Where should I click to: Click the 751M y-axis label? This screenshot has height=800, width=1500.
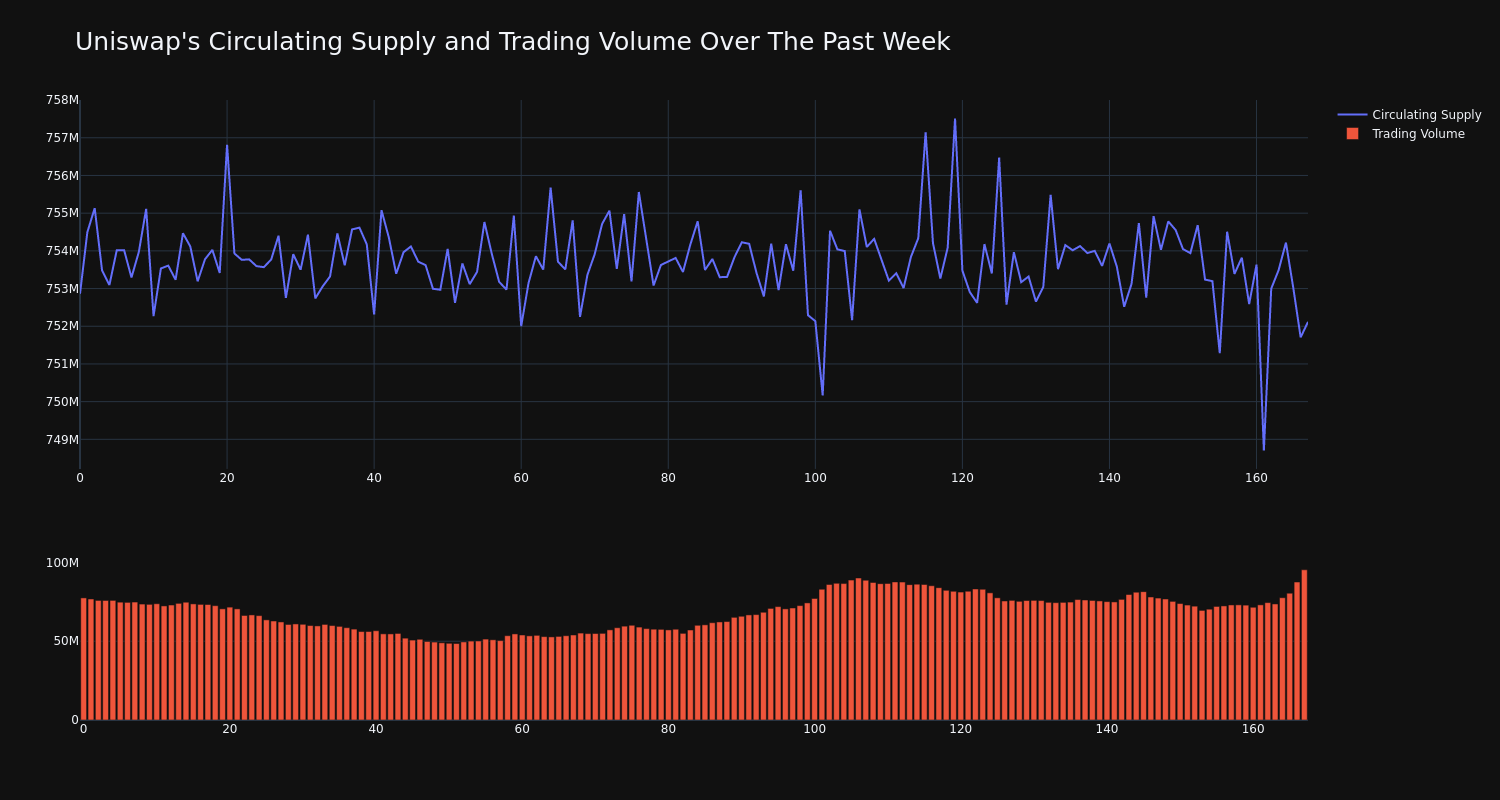tap(62, 364)
